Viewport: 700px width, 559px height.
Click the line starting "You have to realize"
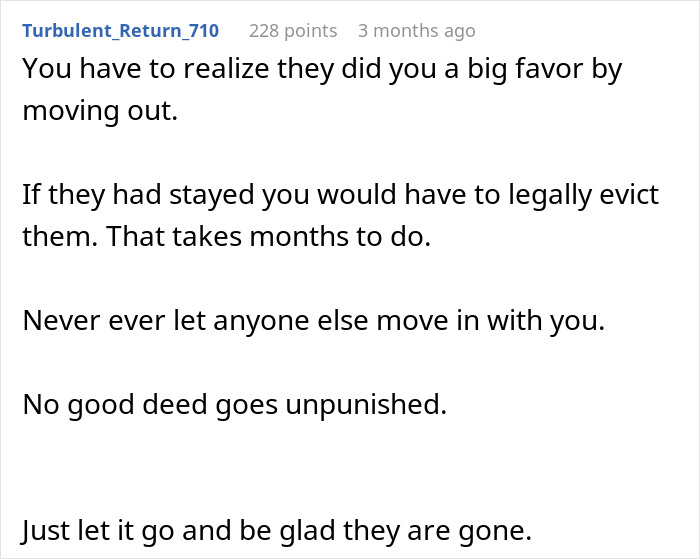(x=322, y=70)
